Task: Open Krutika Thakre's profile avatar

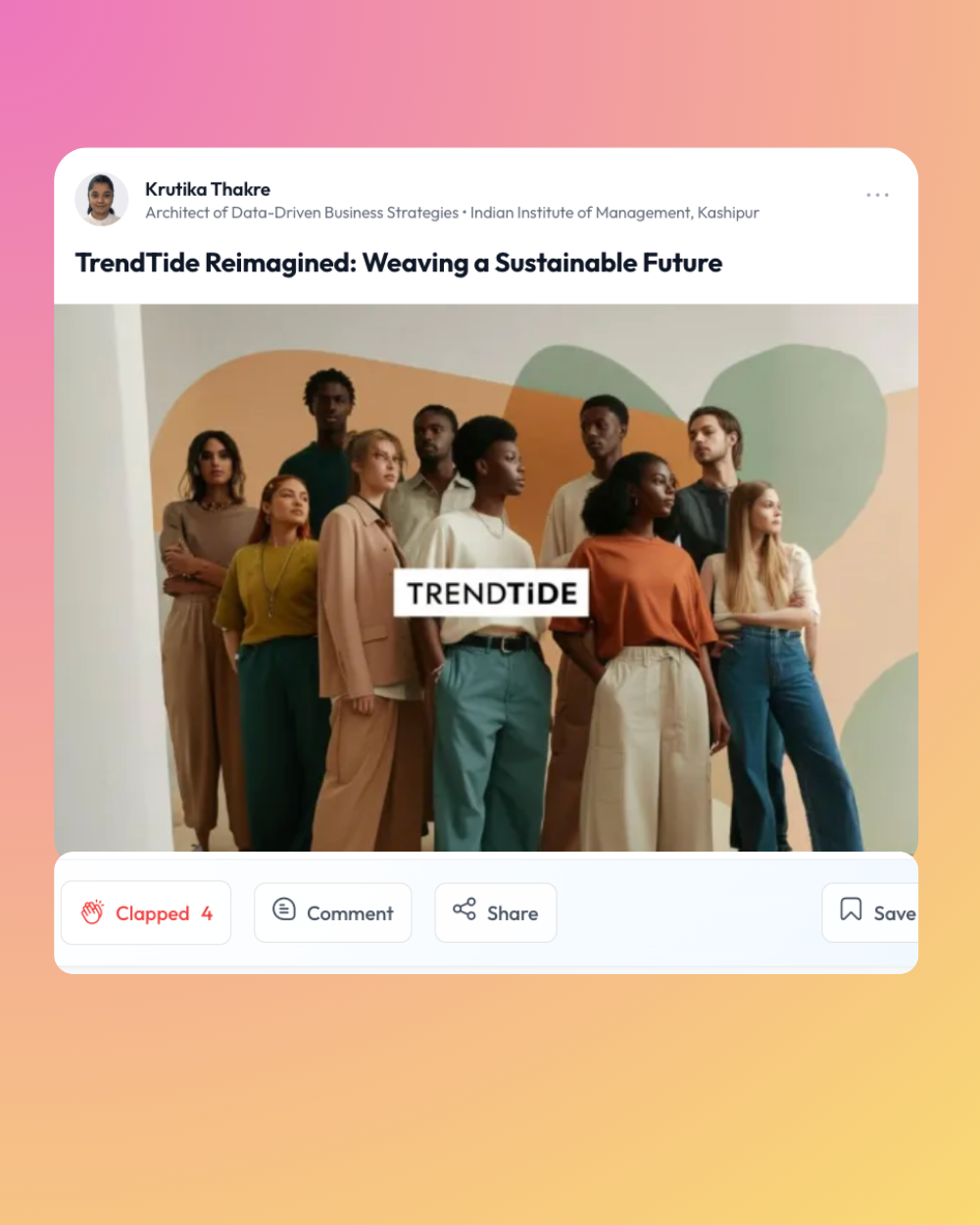Action: coord(102,199)
